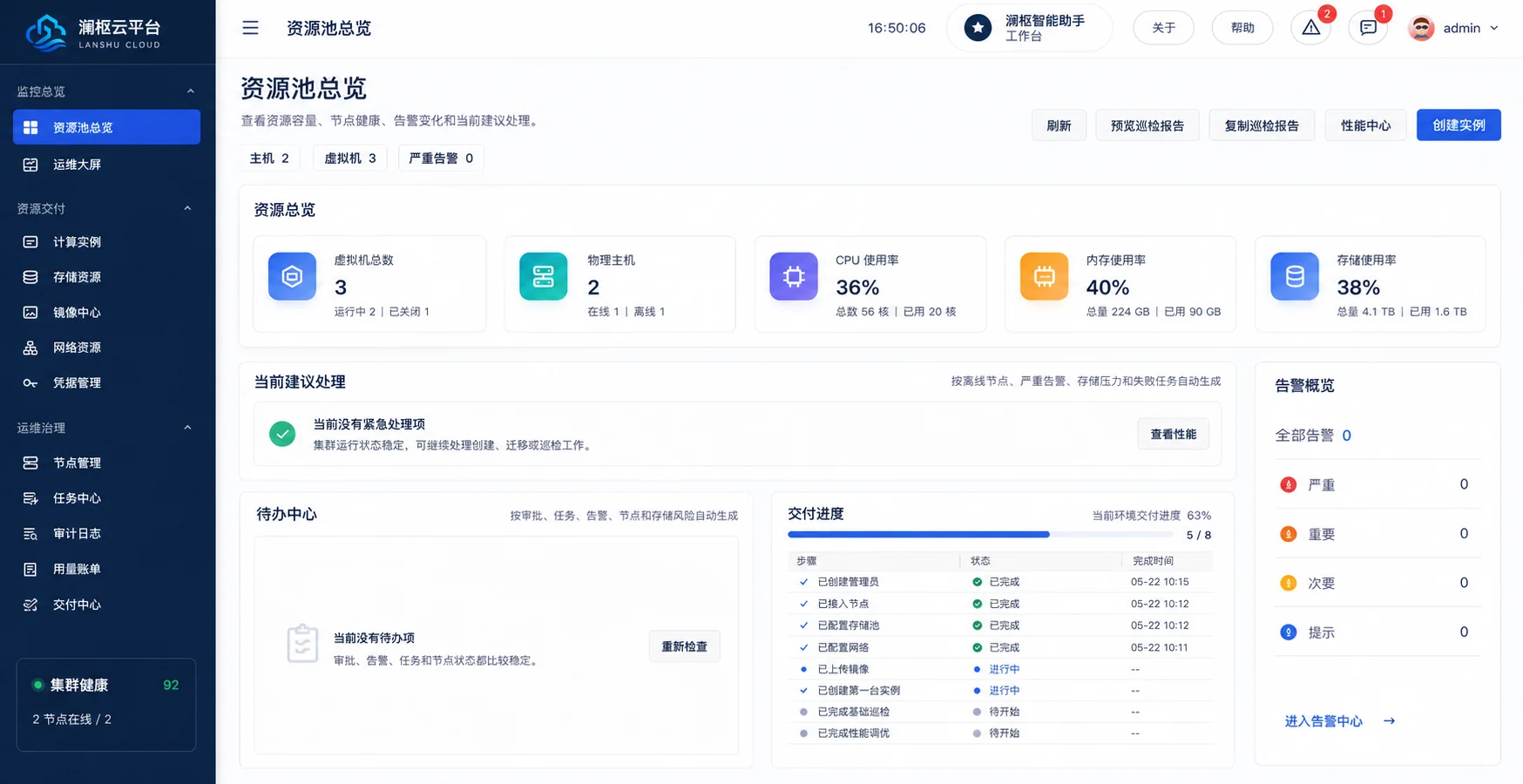Click the 重要 orange alert level icon
Viewport: 1523px width, 784px height.
1288,534
